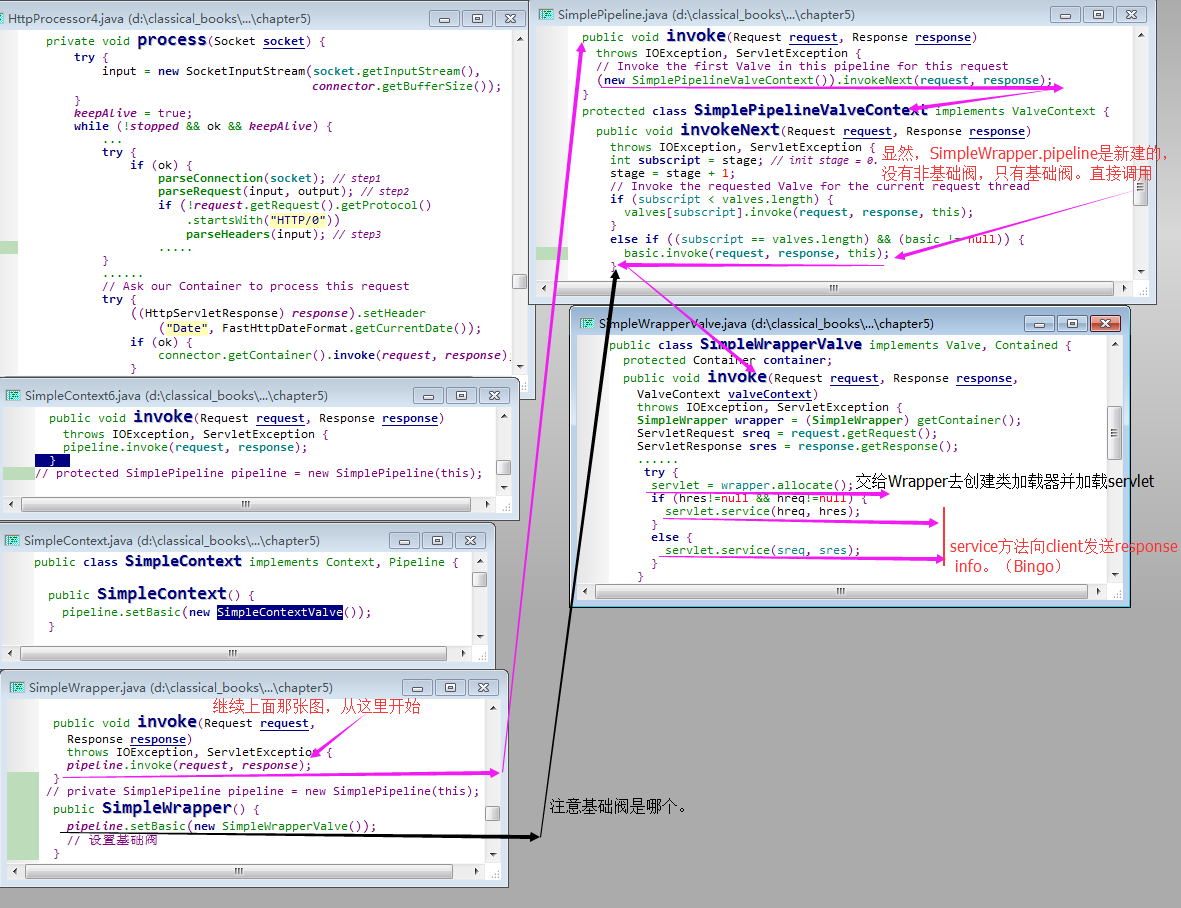Screen dimensions: 1181x908
Task: Click the SimpleContext.java window file icon
Action: (x=12, y=541)
